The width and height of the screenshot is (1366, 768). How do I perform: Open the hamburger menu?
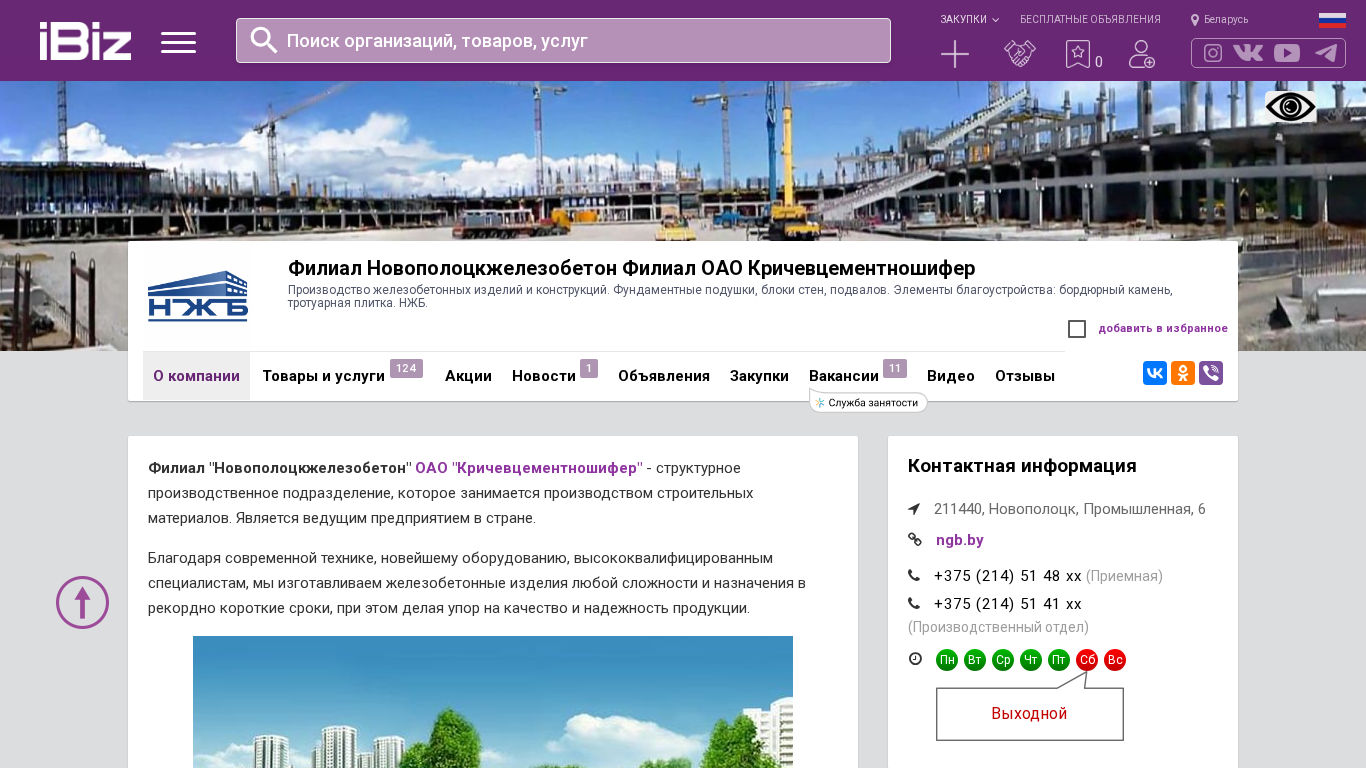tap(178, 42)
